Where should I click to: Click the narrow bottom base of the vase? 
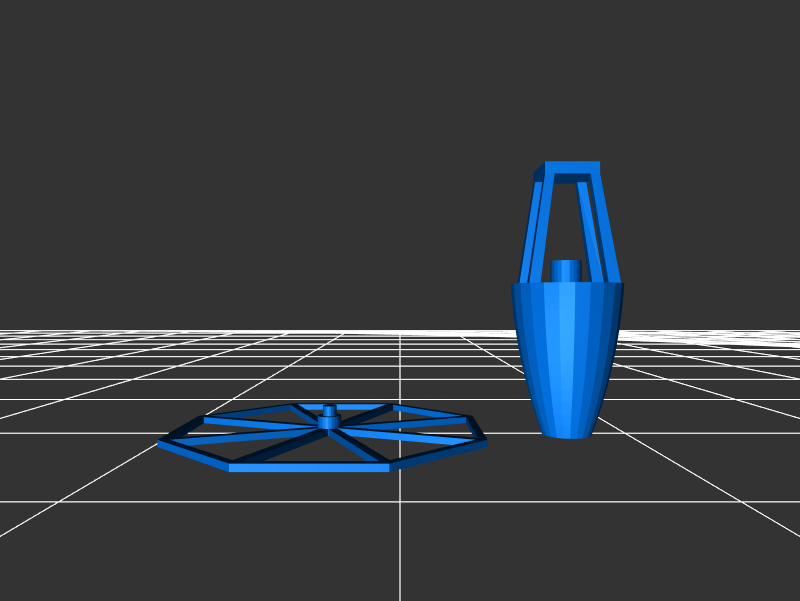point(567,432)
